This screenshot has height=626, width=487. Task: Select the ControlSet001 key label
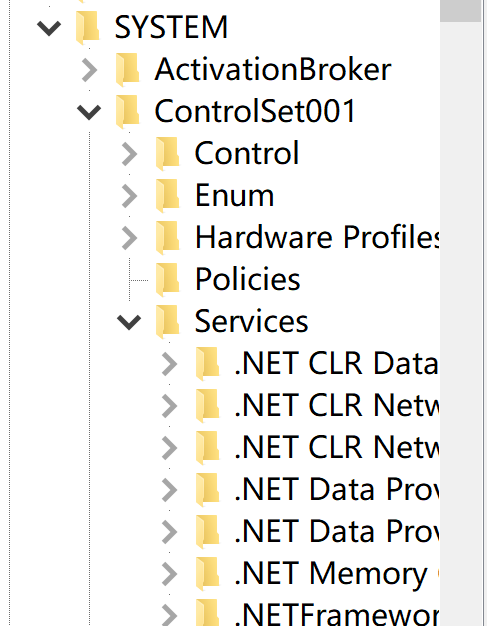255,111
